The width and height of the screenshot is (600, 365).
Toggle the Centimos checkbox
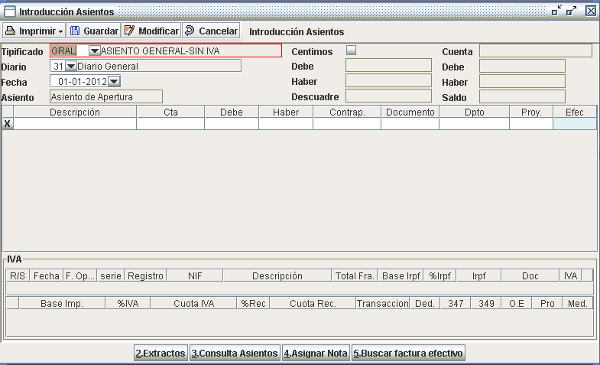click(351, 50)
